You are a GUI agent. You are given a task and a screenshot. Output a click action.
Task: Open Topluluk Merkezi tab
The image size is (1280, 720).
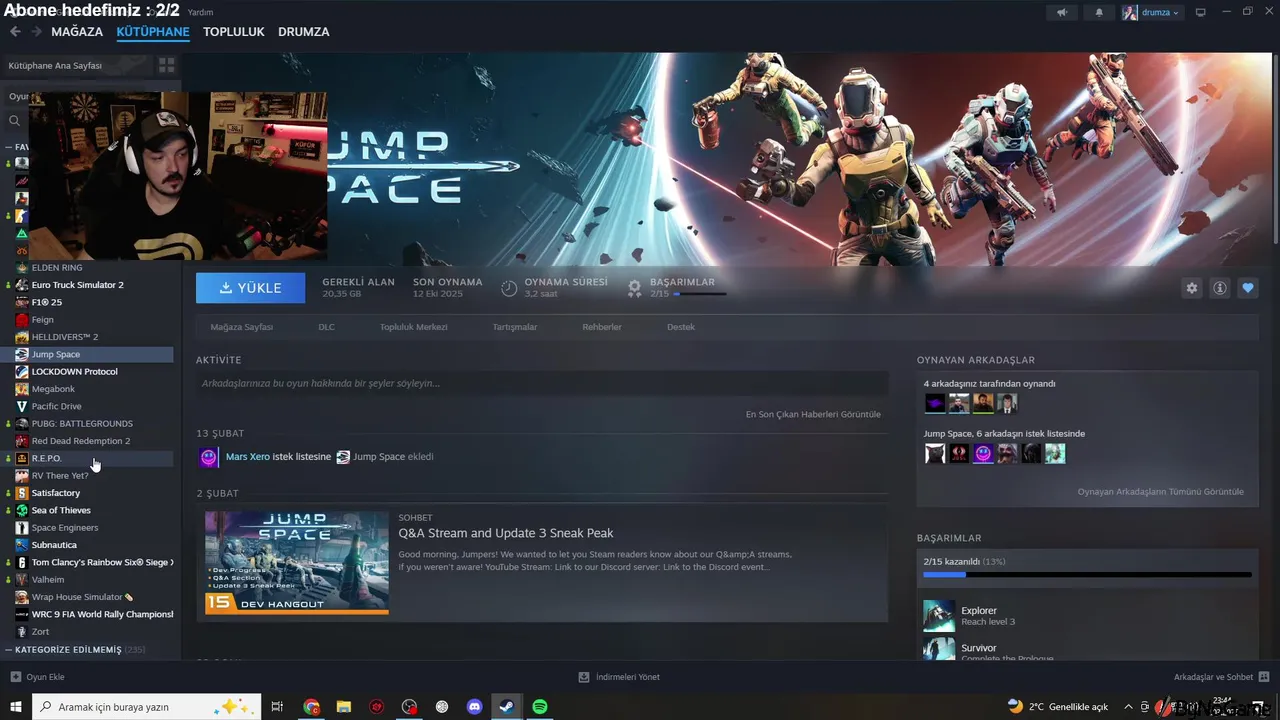pyautogui.click(x=413, y=327)
